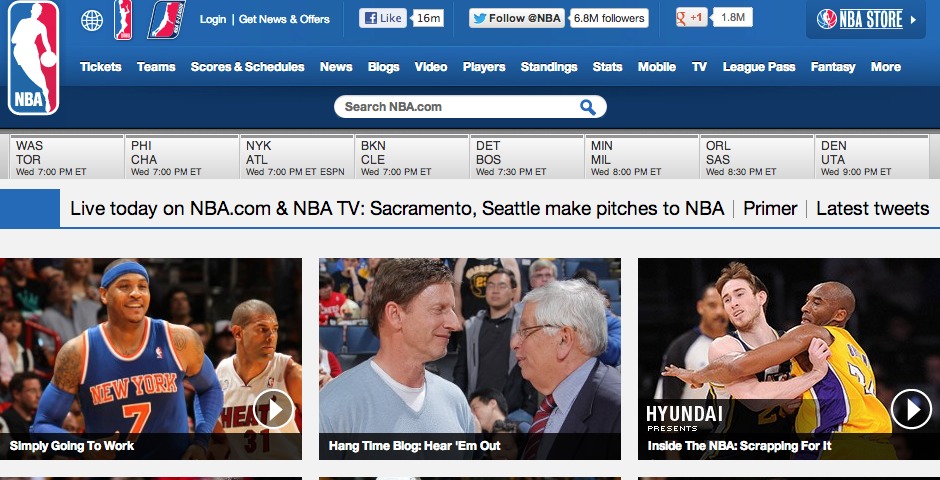Viewport: 940px width, 480px height.
Task: Open the Players menu
Action: pyautogui.click(x=484, y=67)
